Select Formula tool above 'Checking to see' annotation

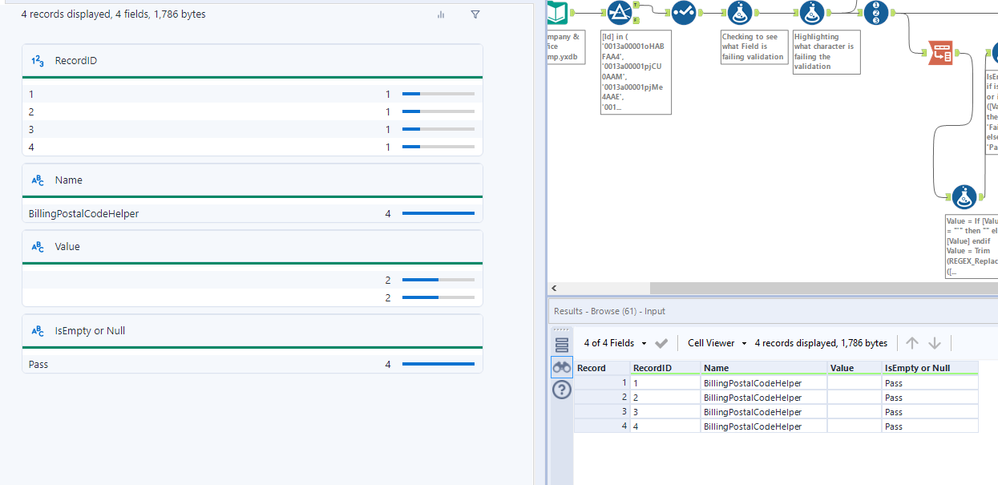click(x=740, y=12)
